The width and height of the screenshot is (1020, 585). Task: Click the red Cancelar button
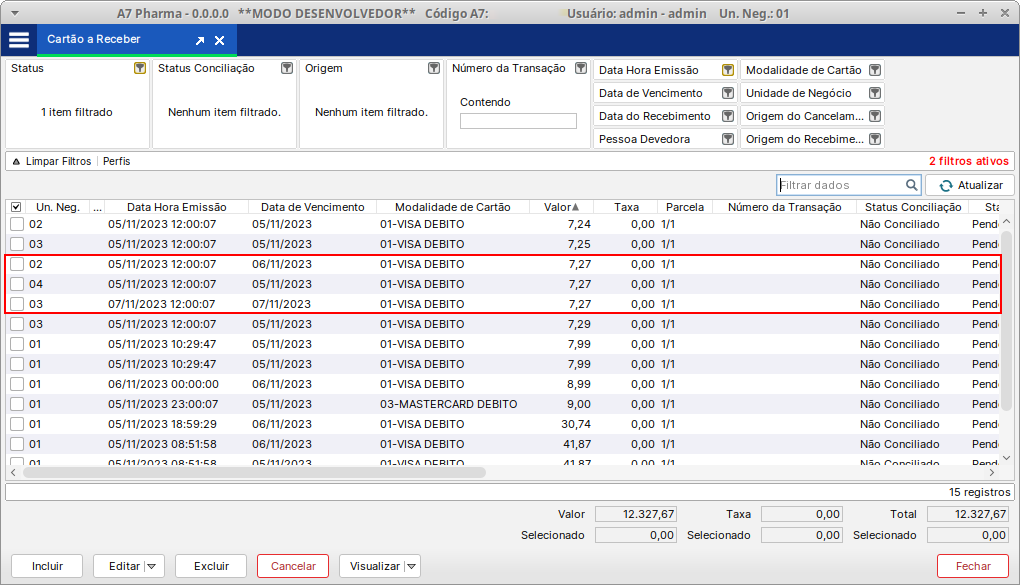pos(293,566)
